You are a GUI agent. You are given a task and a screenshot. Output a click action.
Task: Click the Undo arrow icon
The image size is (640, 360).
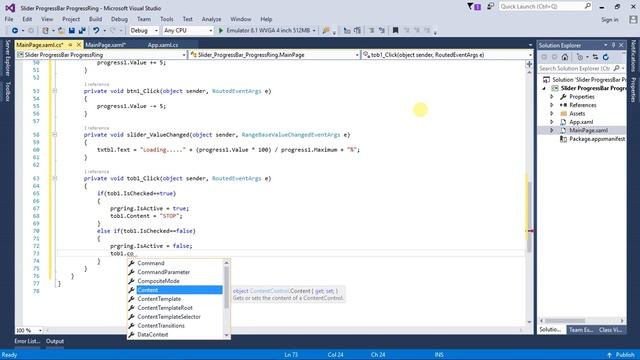96,31
